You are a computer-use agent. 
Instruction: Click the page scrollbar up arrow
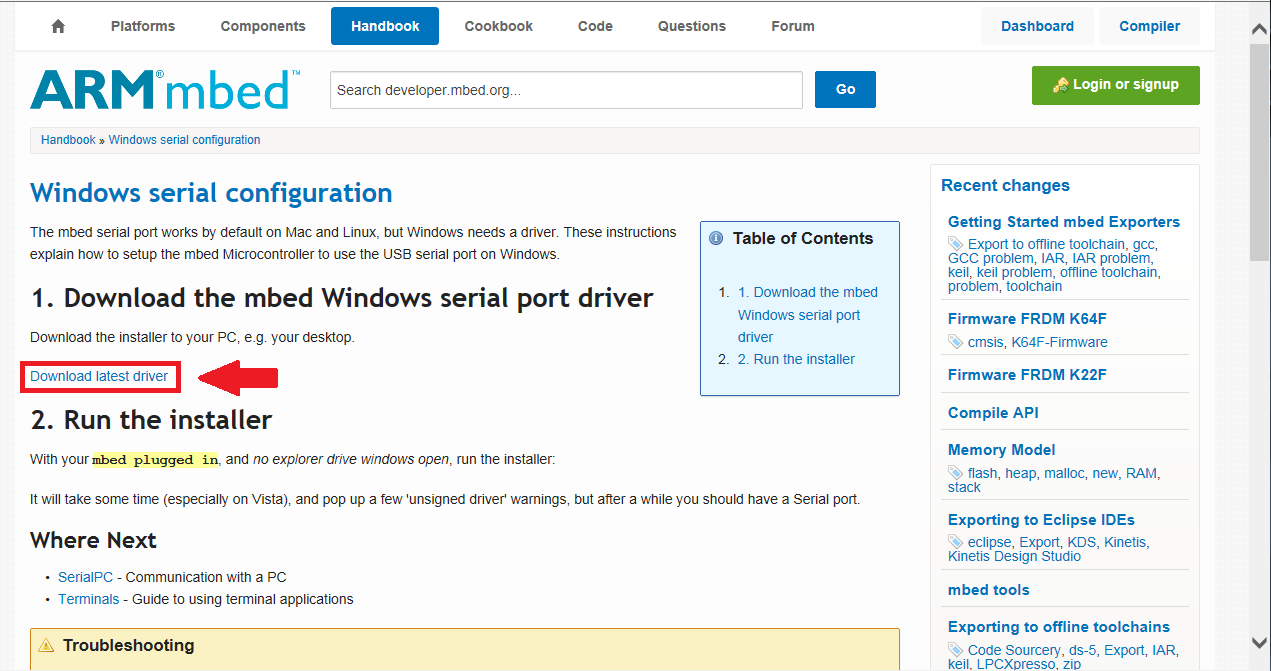[1260, 30]
